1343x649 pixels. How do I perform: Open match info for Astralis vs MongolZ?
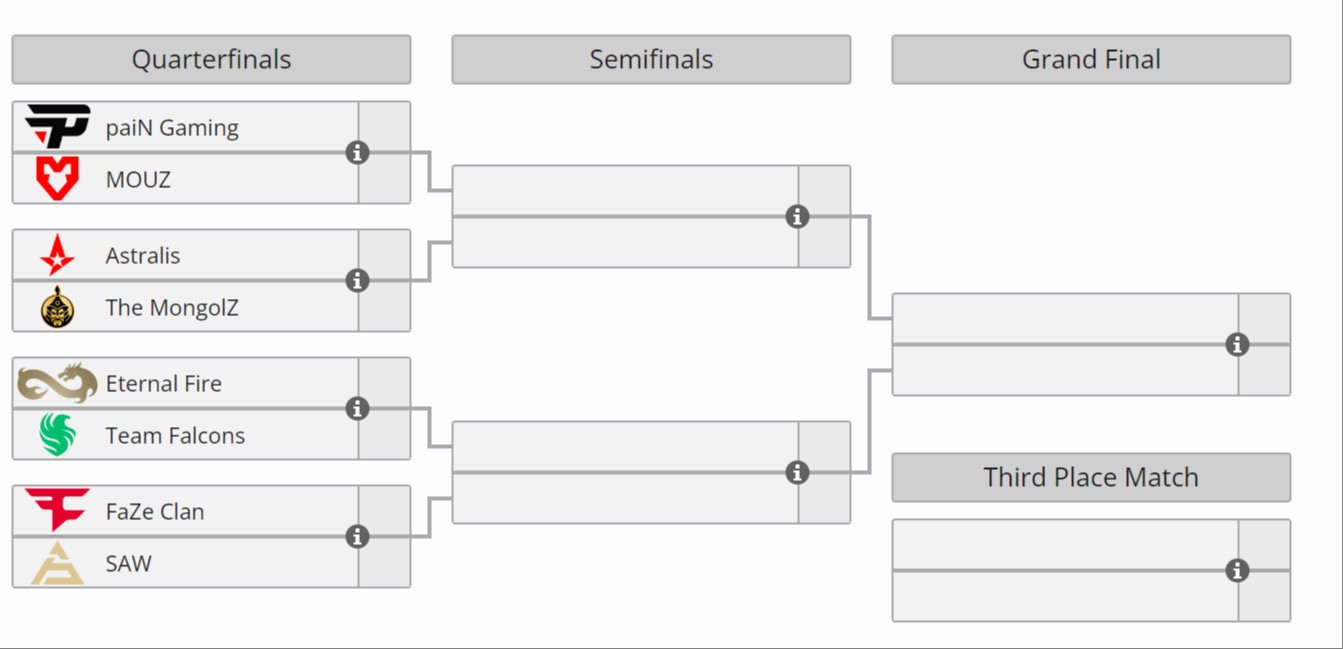tap(357, 281)
